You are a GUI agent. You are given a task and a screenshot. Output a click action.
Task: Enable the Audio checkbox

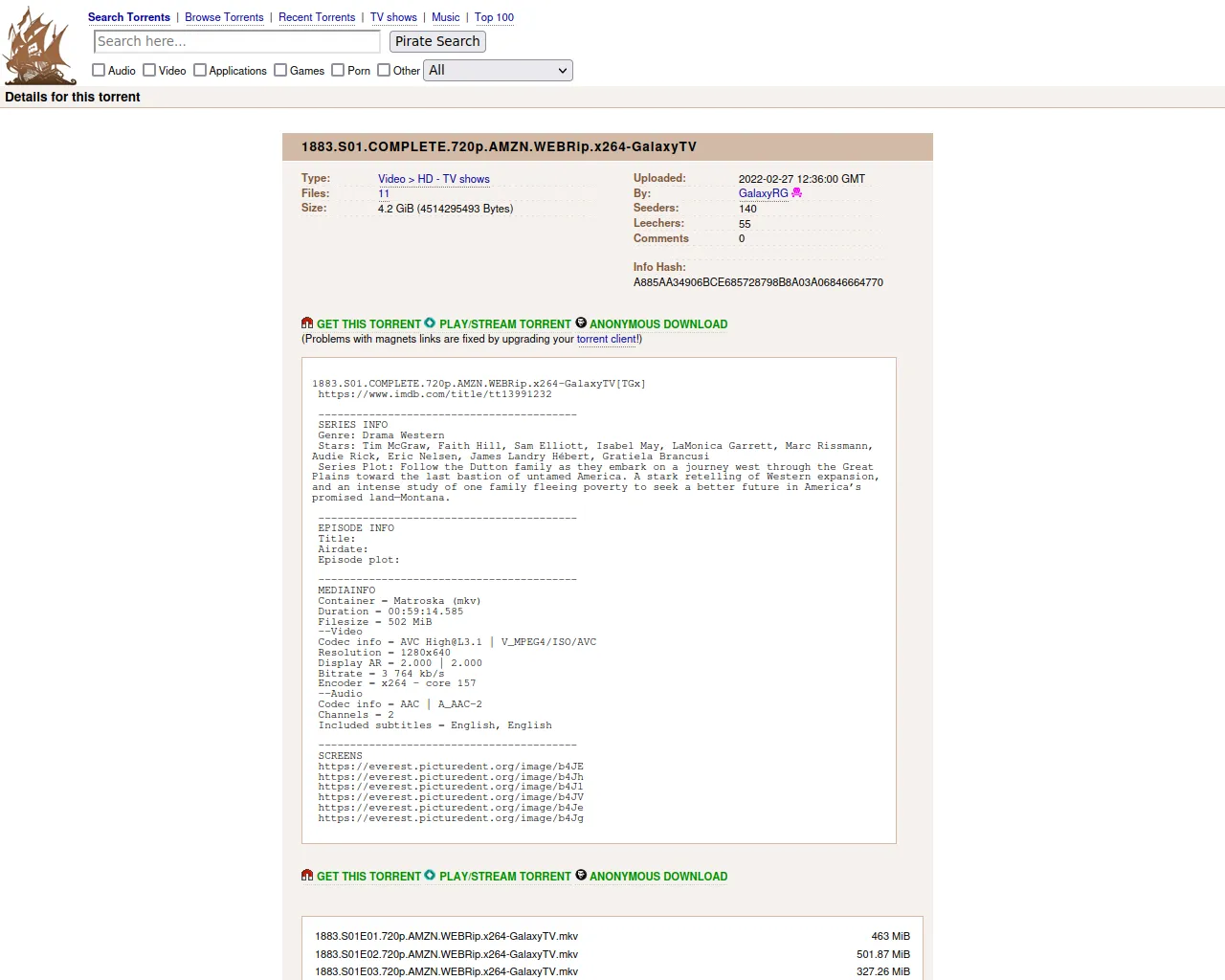tap(99, 70)
